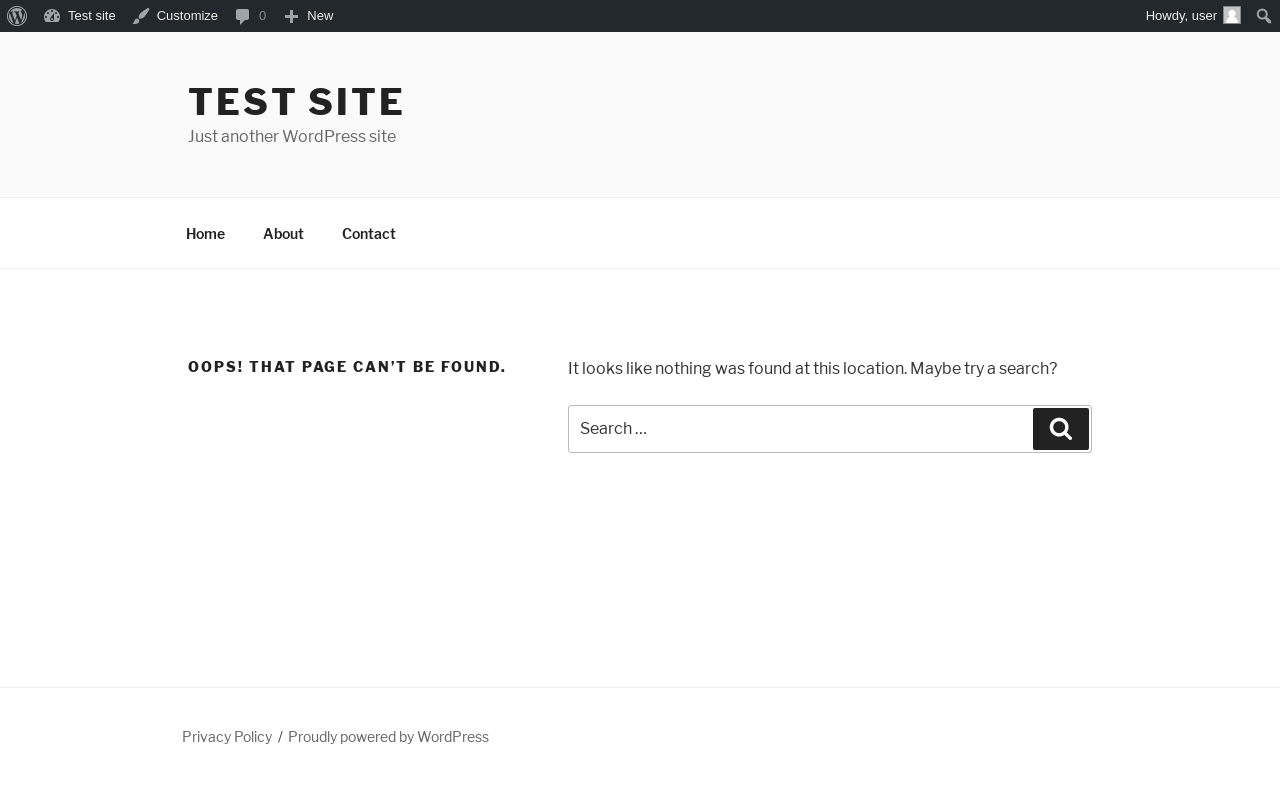The width and height of the screenshot is (1280, 800).
Task: Open the About page from navigation
Action: pos(283,233)
